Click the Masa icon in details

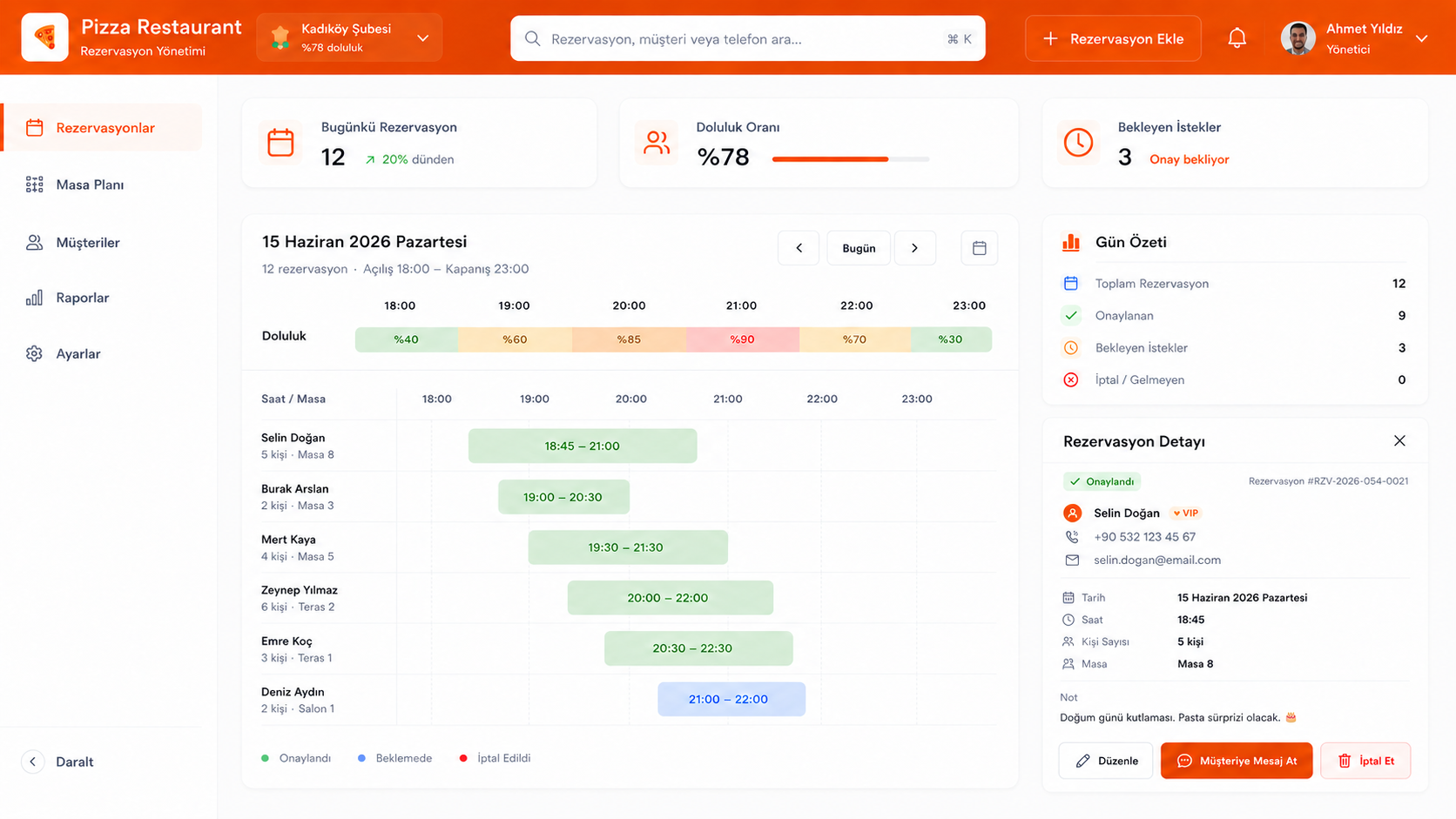point(1068,664)
